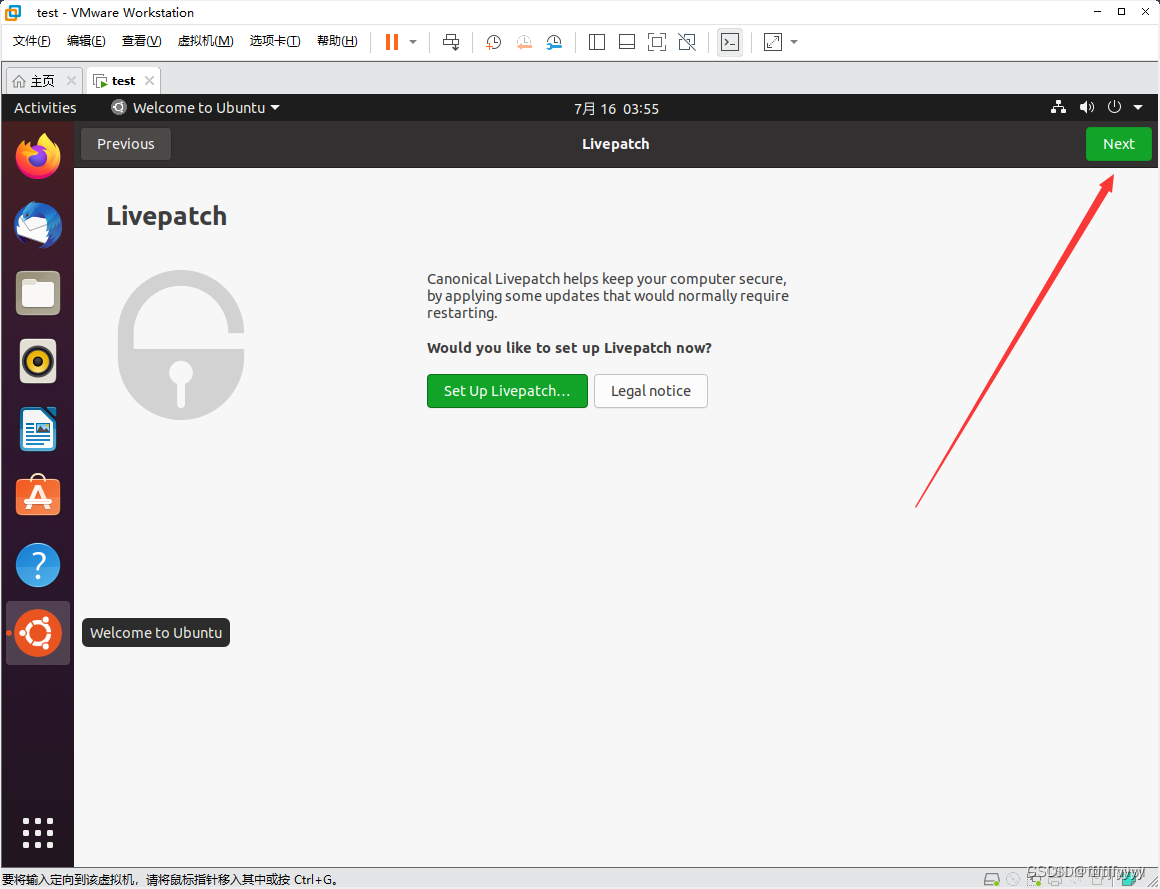1160x889 pixels.
Task: Click the green Next button
Action: point(1119,144)
